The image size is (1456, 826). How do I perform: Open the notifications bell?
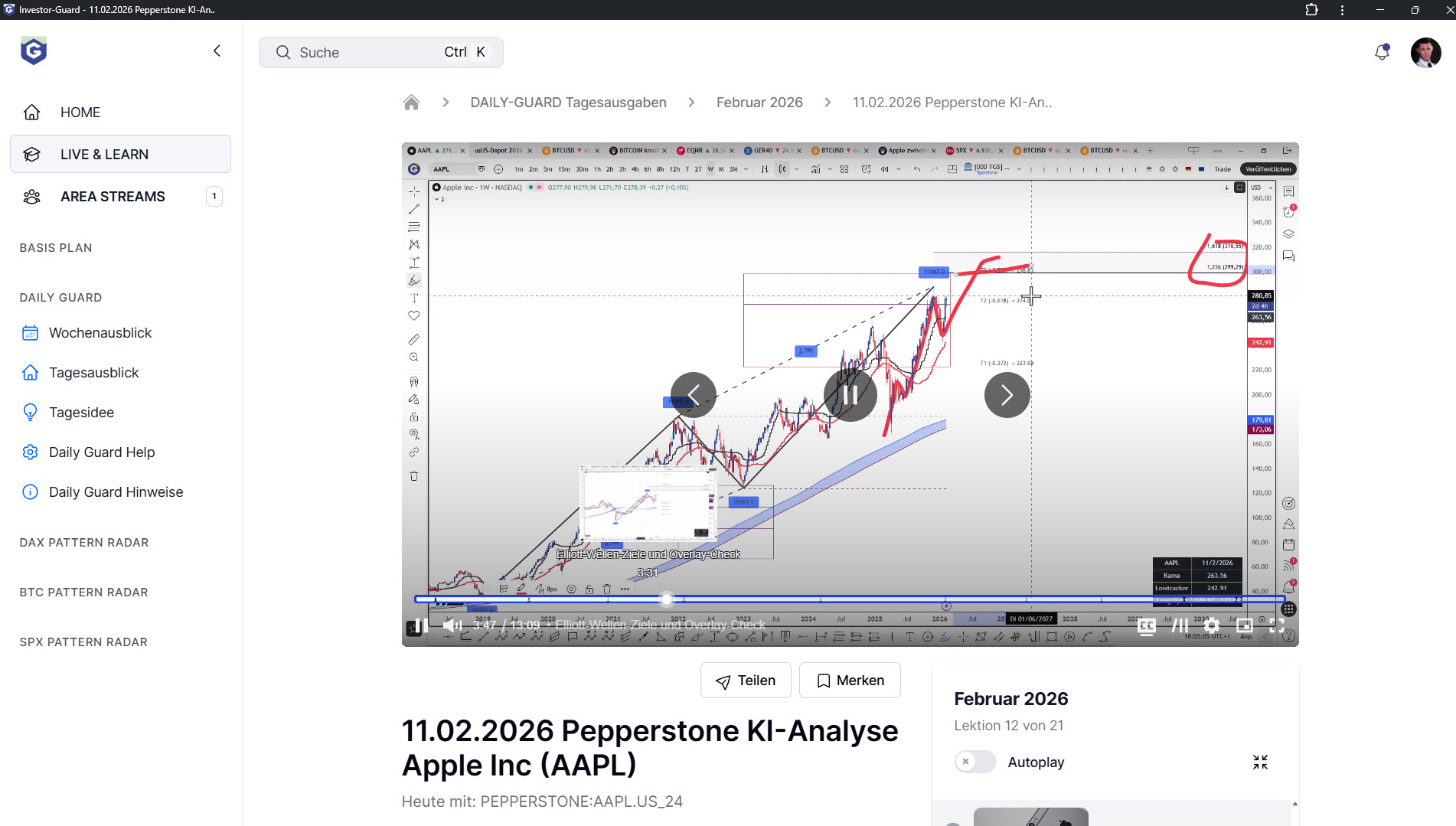[1382, 52]
